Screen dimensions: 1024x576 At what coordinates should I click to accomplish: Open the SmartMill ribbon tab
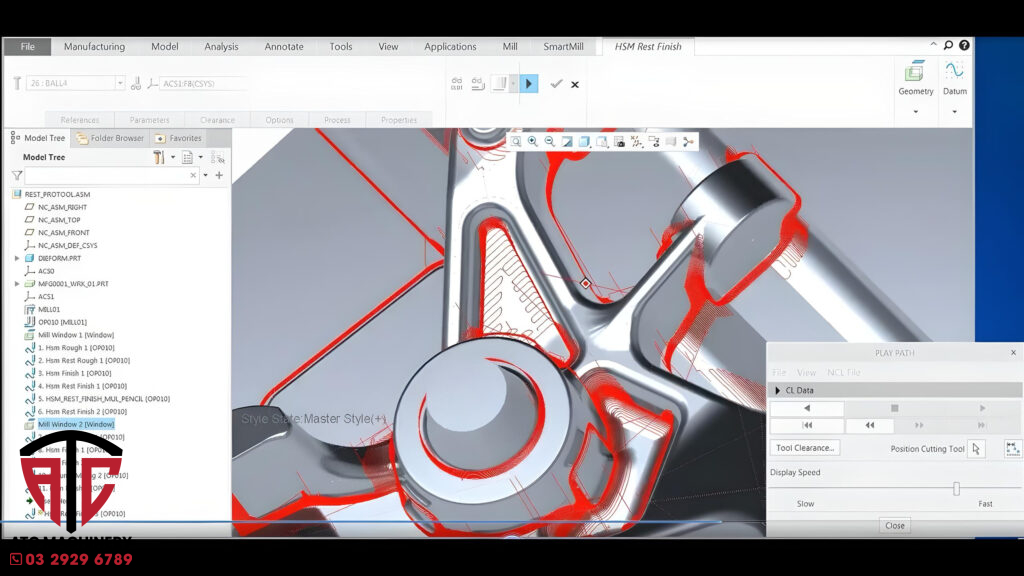coord(563,46)
